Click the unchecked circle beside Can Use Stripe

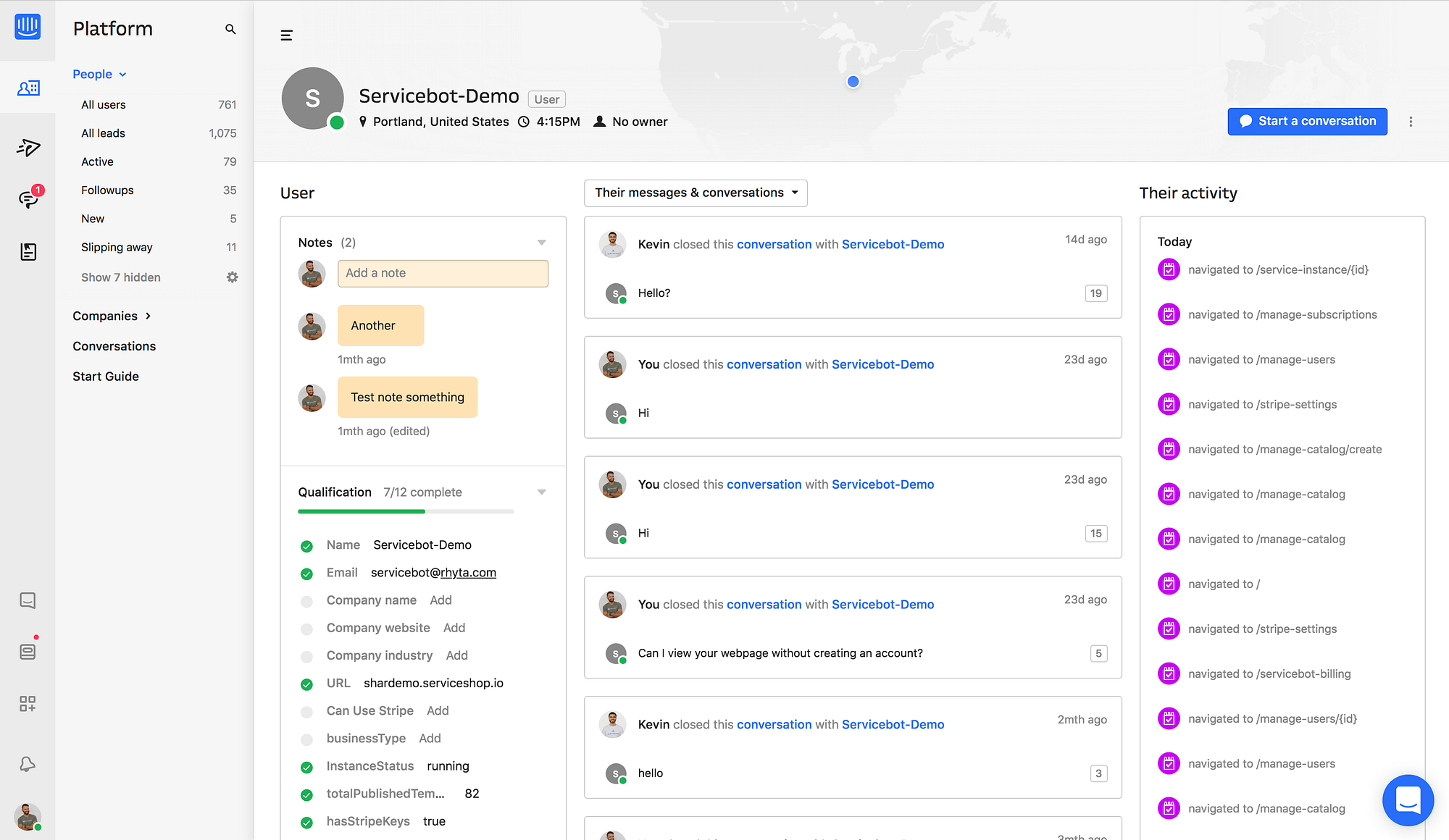(x=306, y=712)
